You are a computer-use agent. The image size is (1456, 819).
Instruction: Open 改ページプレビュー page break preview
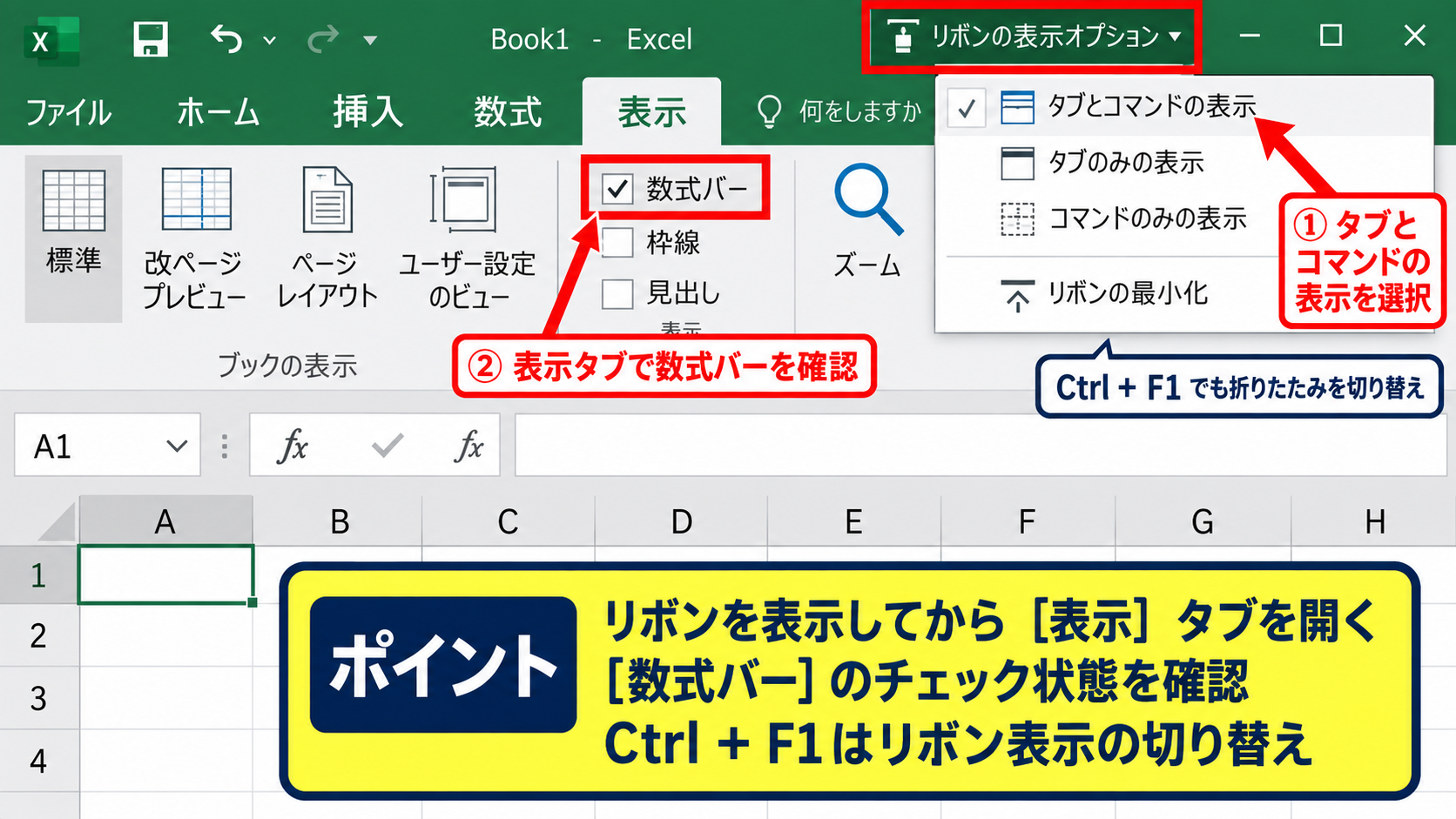[195, 238]
